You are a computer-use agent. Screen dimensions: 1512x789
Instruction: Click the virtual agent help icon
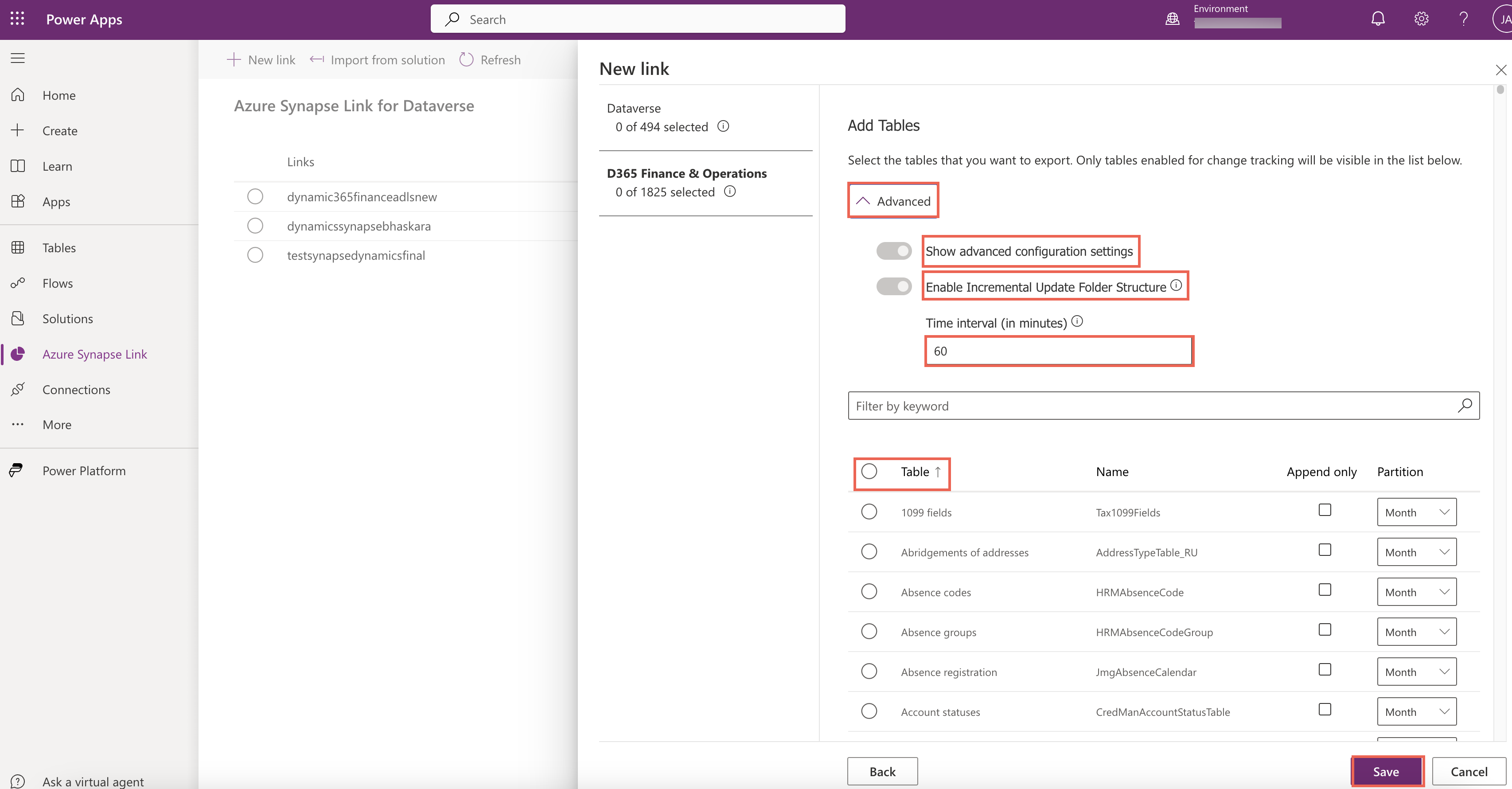(18, 781)
